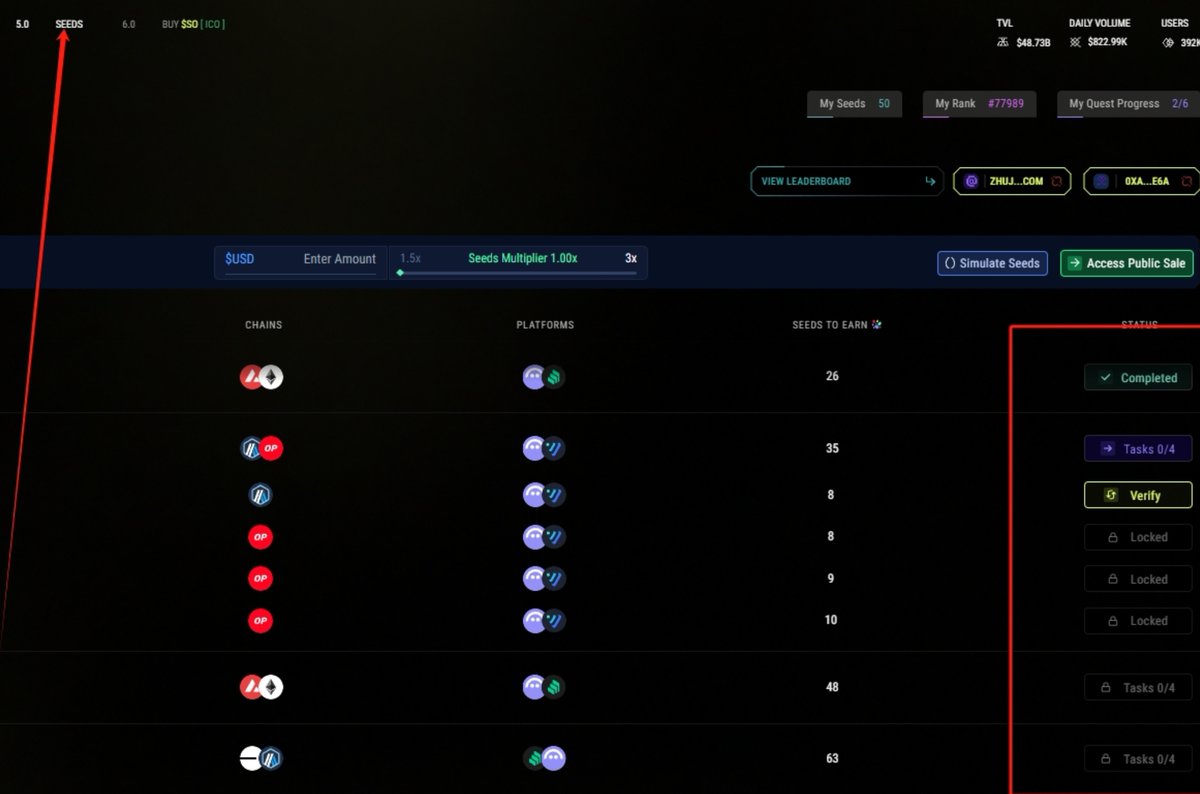
Task: Click the Users stat icon
Action: (1168, 42)
